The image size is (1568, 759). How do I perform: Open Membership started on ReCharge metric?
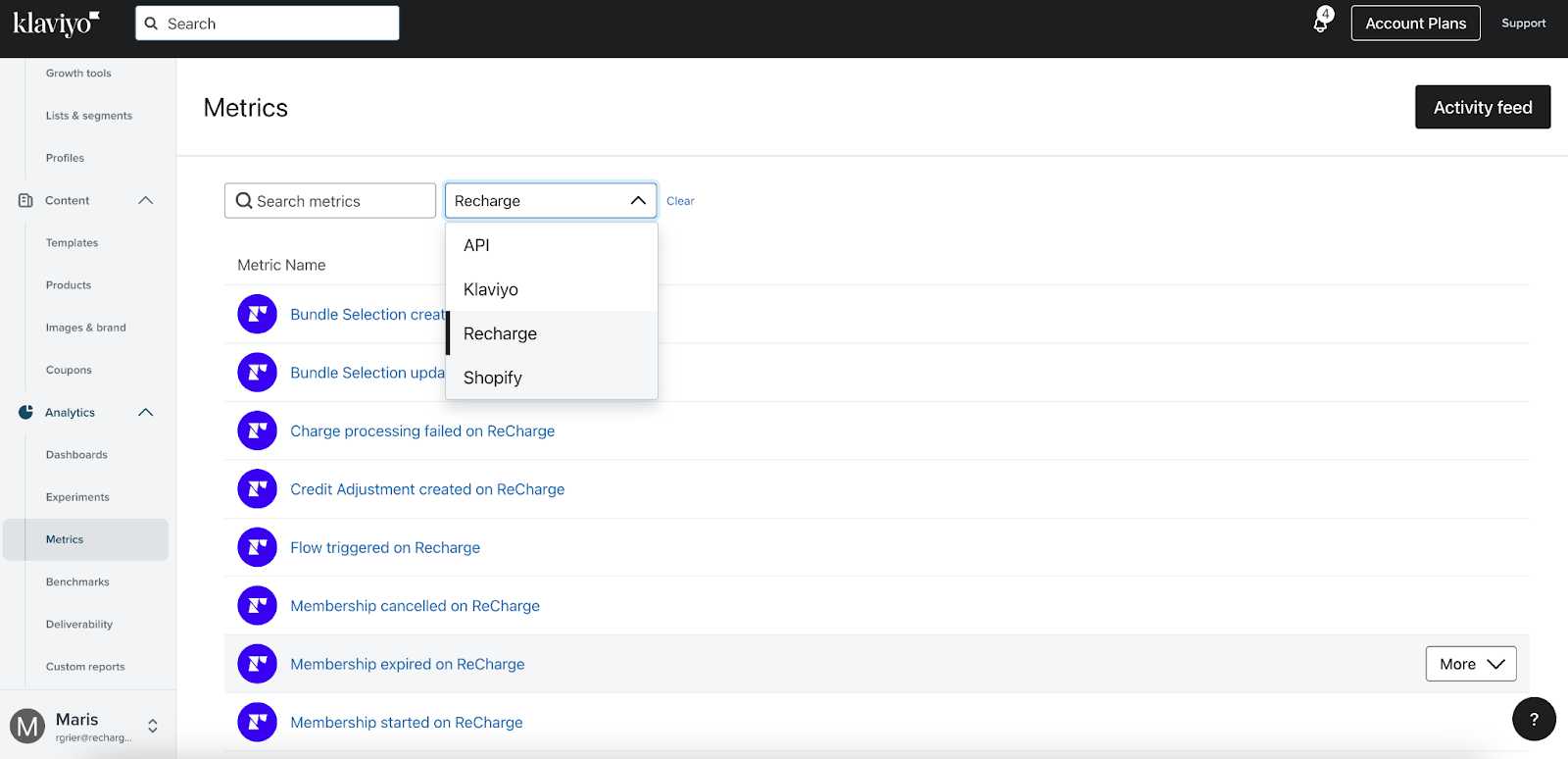click(407, 723)
